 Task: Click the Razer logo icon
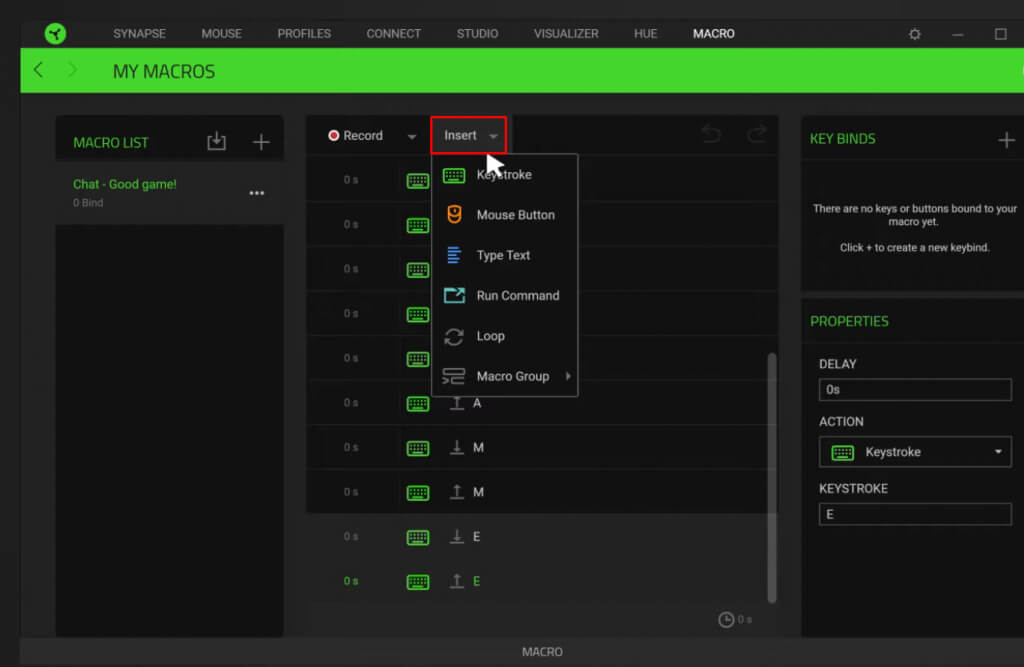(56, 33)
